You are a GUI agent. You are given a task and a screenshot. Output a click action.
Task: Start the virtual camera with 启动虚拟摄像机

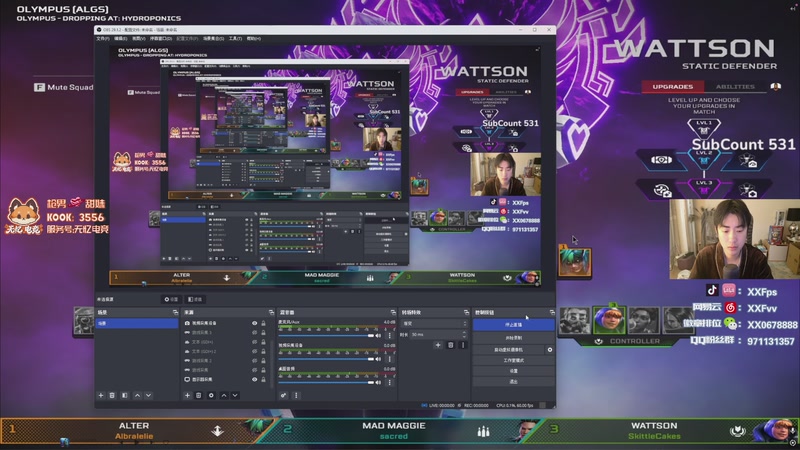click(509, 350)
